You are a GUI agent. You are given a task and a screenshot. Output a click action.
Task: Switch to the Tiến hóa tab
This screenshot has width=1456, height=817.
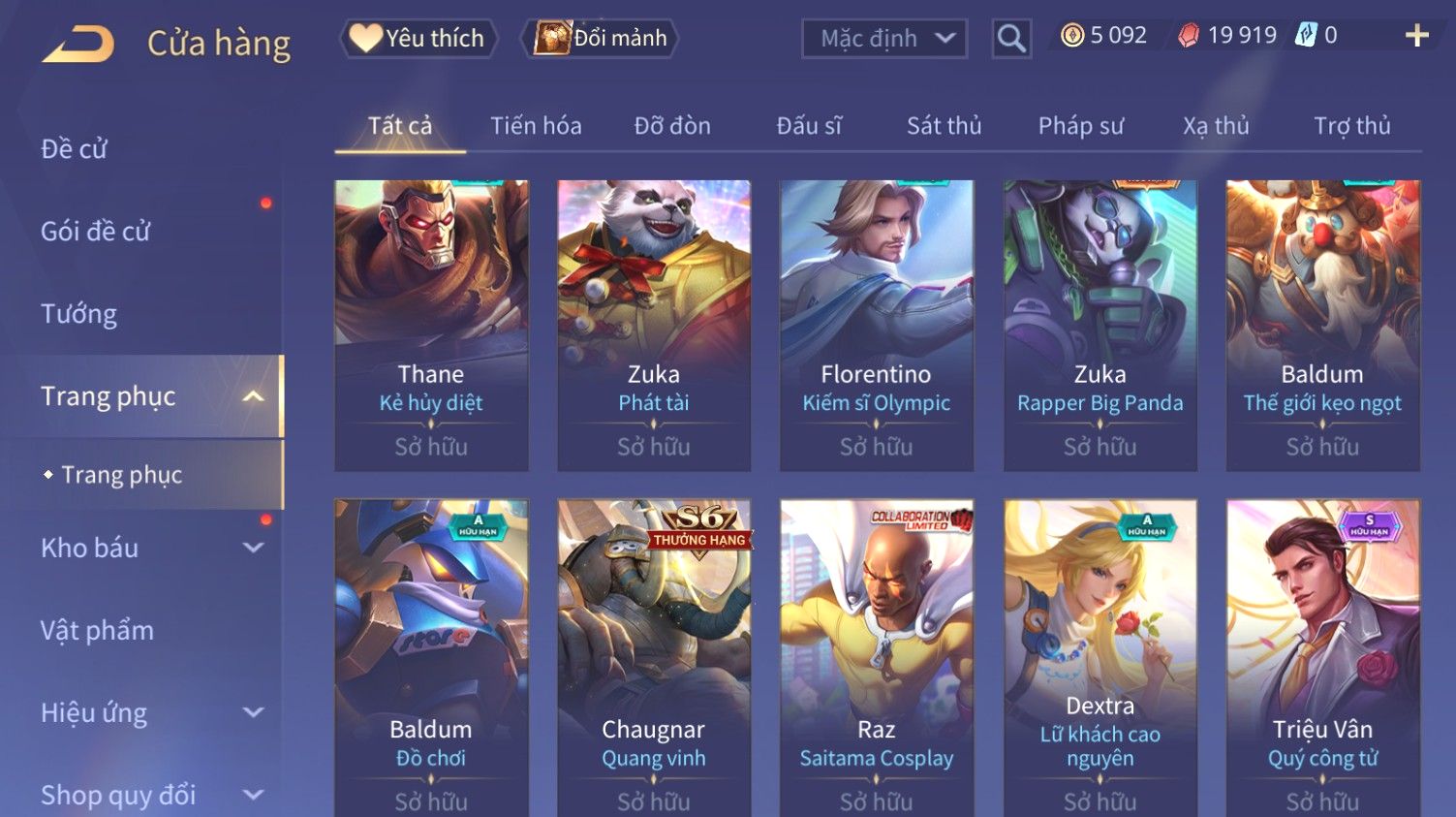click(536, 126)
